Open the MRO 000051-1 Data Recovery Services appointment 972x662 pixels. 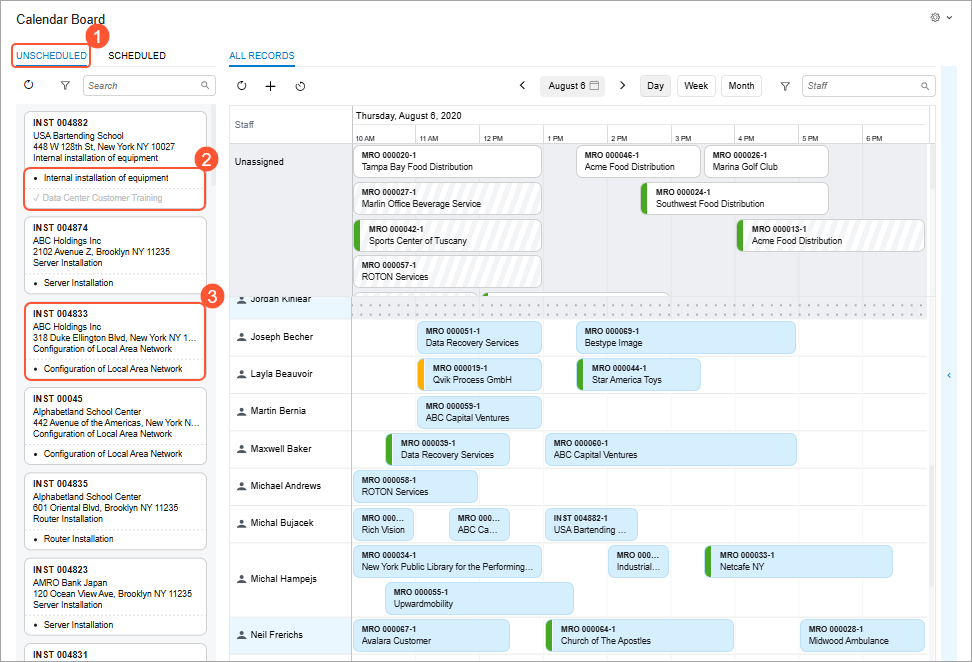(x=479, y=337)
